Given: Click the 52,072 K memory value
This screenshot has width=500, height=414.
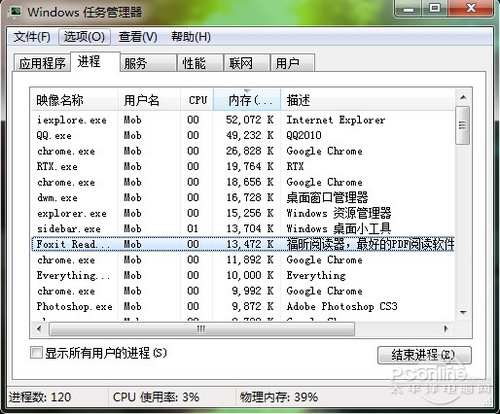Looking at the screenshot, I should click(250, 120).
